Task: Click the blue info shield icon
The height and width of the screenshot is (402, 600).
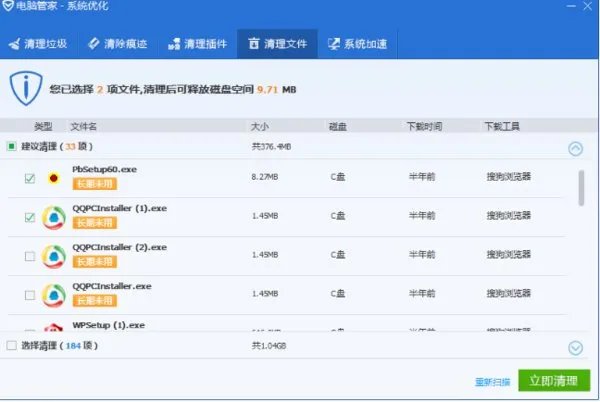Action: [x=26, y=88]
